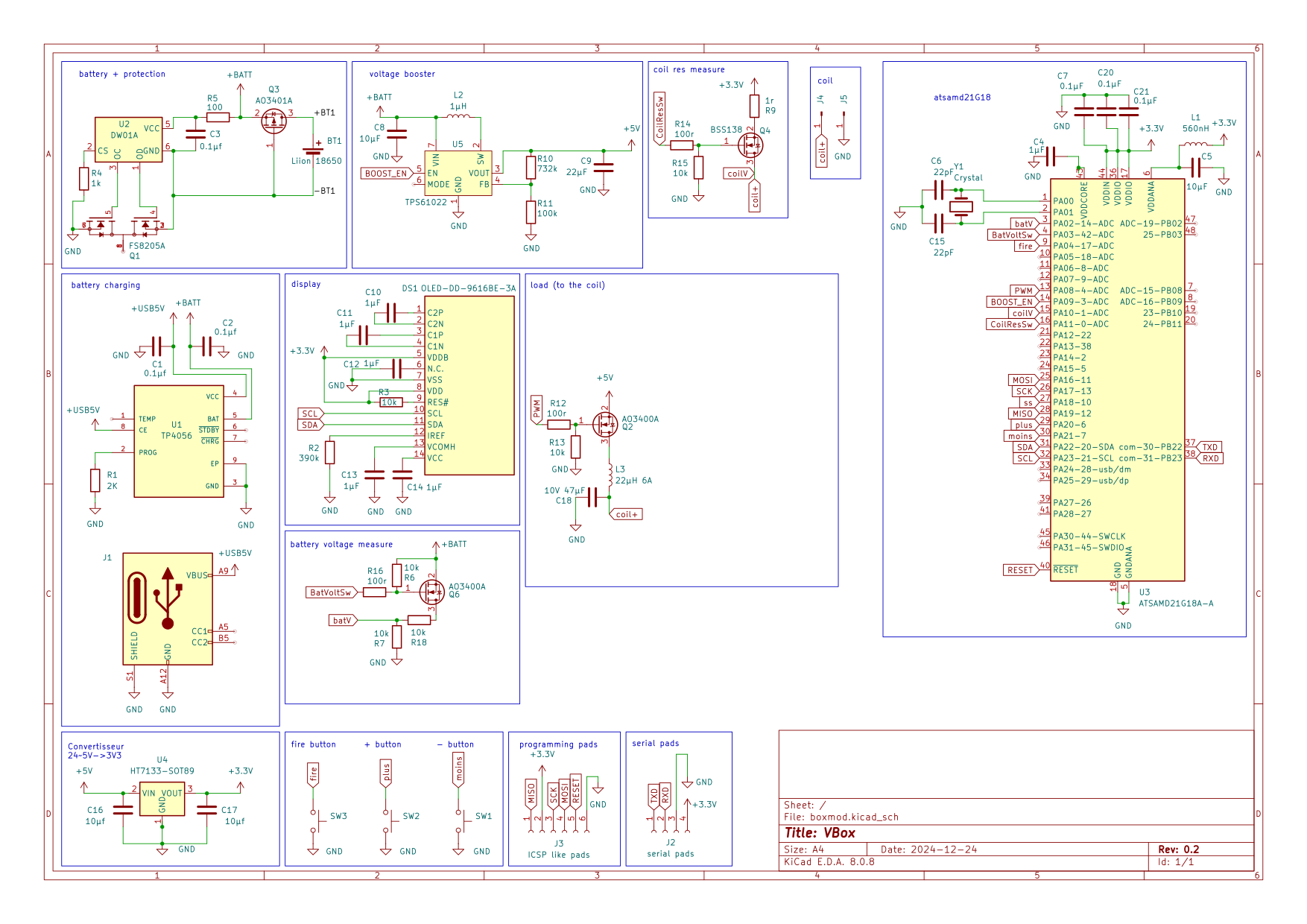Select the Q1 FS8205A dual MOSFET symbol

coord(123,224)
